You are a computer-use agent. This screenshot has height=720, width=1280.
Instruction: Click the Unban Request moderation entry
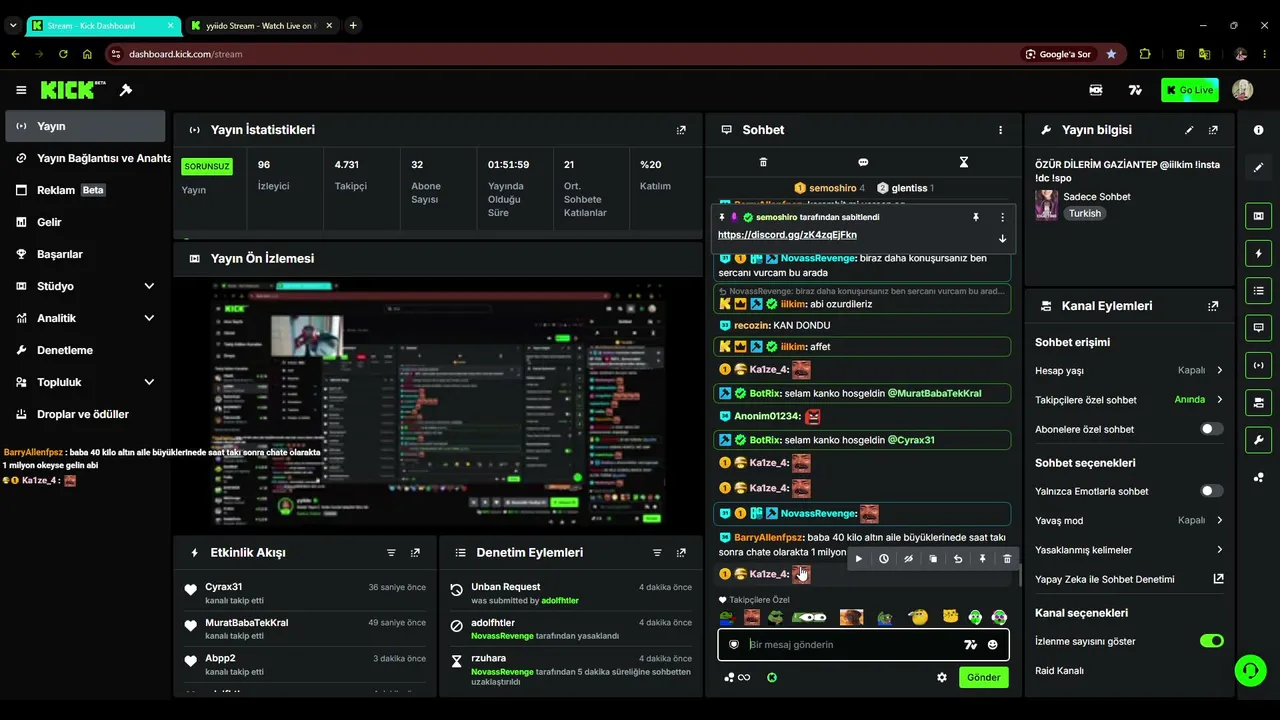[x=570, y=593]
